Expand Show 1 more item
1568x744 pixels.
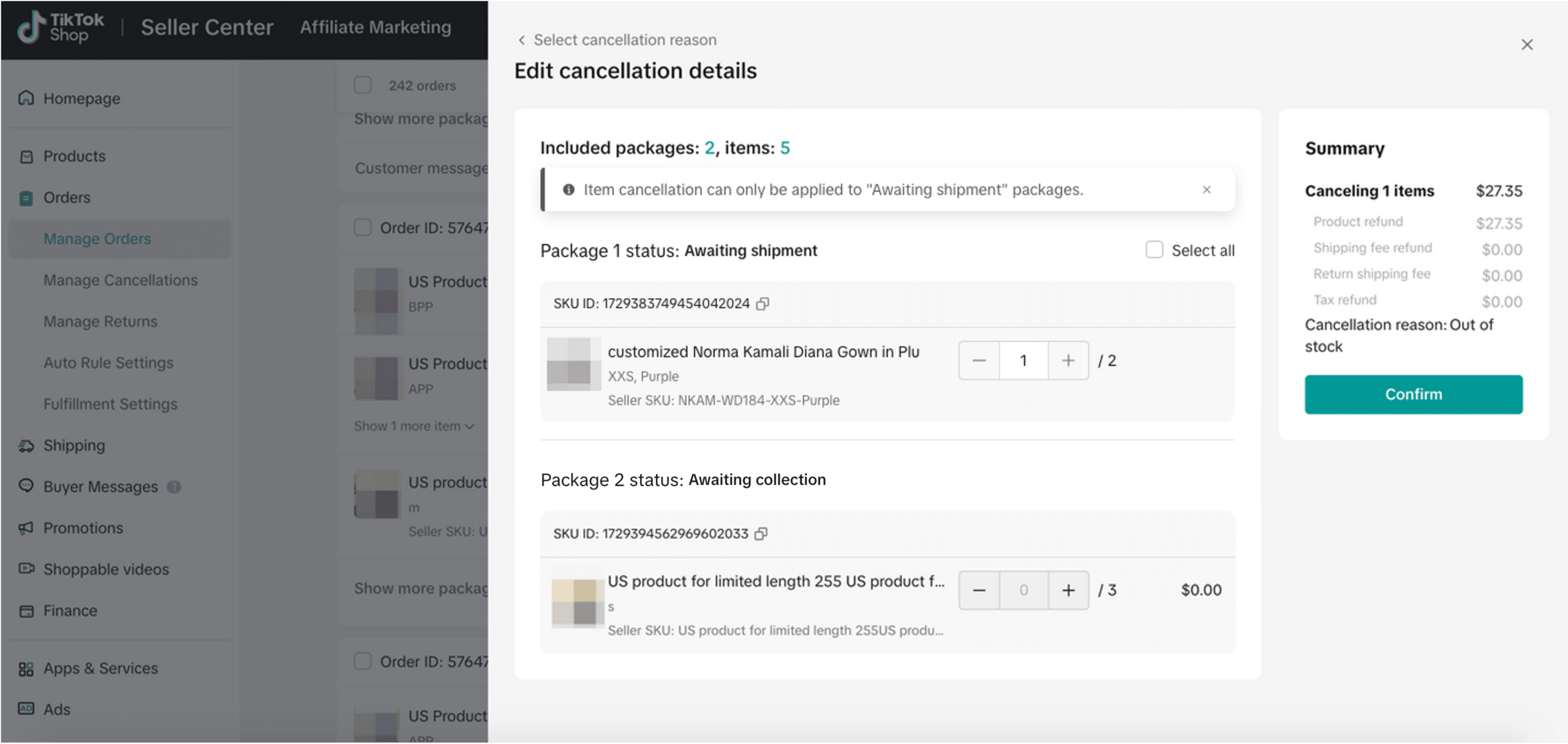coord(414,426)
